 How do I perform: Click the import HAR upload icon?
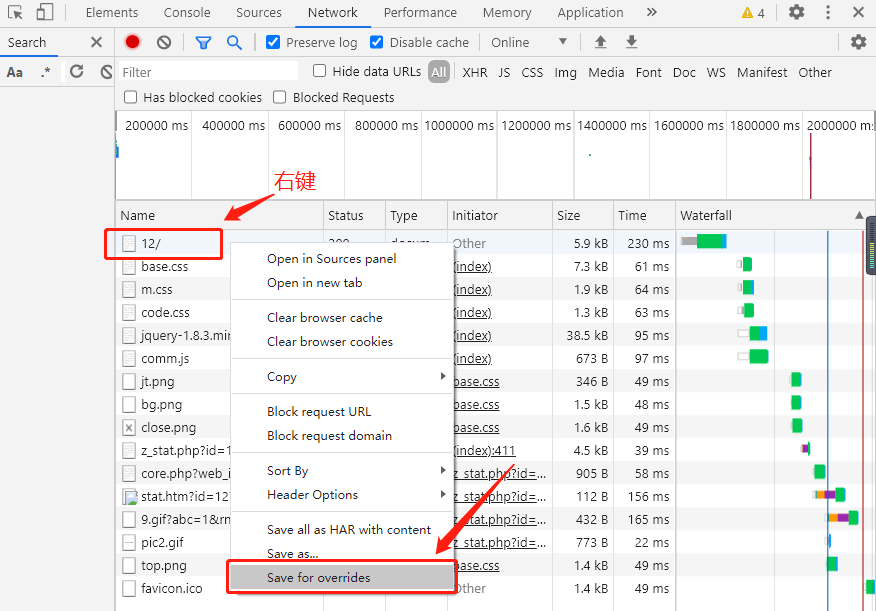(x=600, y=42)
